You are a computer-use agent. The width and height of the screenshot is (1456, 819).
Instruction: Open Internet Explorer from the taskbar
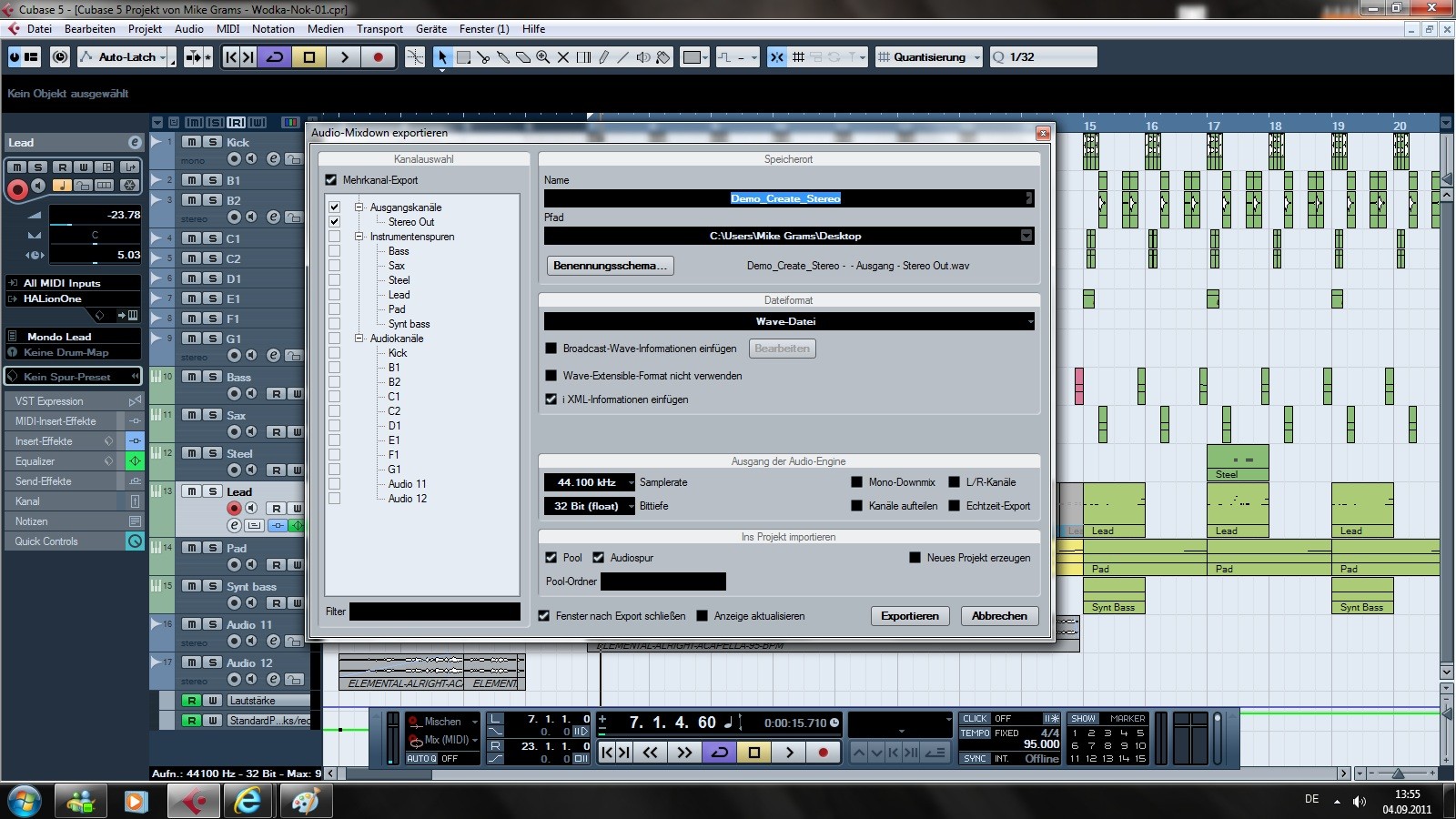pos(248,802)
